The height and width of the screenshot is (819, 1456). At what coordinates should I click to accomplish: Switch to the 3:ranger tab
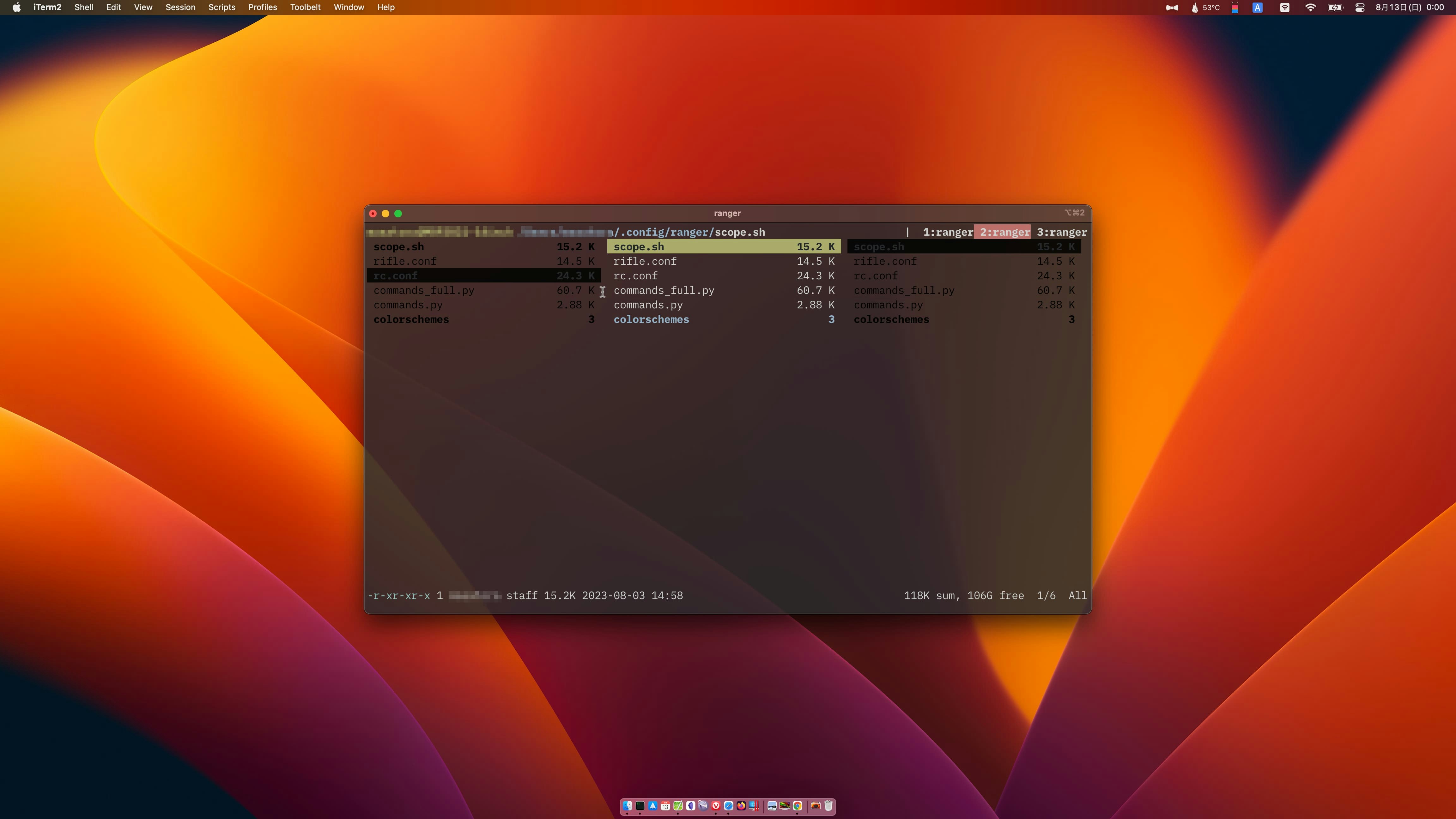point(1061,232)
